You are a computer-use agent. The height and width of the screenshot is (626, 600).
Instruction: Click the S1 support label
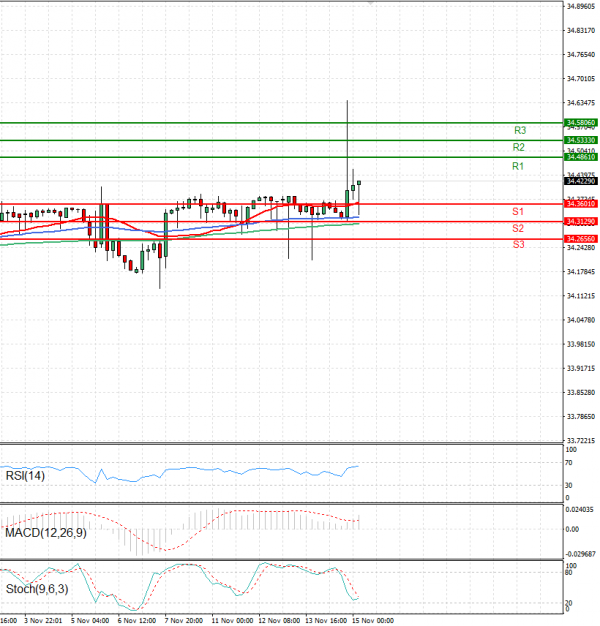(x=518, y=212)
